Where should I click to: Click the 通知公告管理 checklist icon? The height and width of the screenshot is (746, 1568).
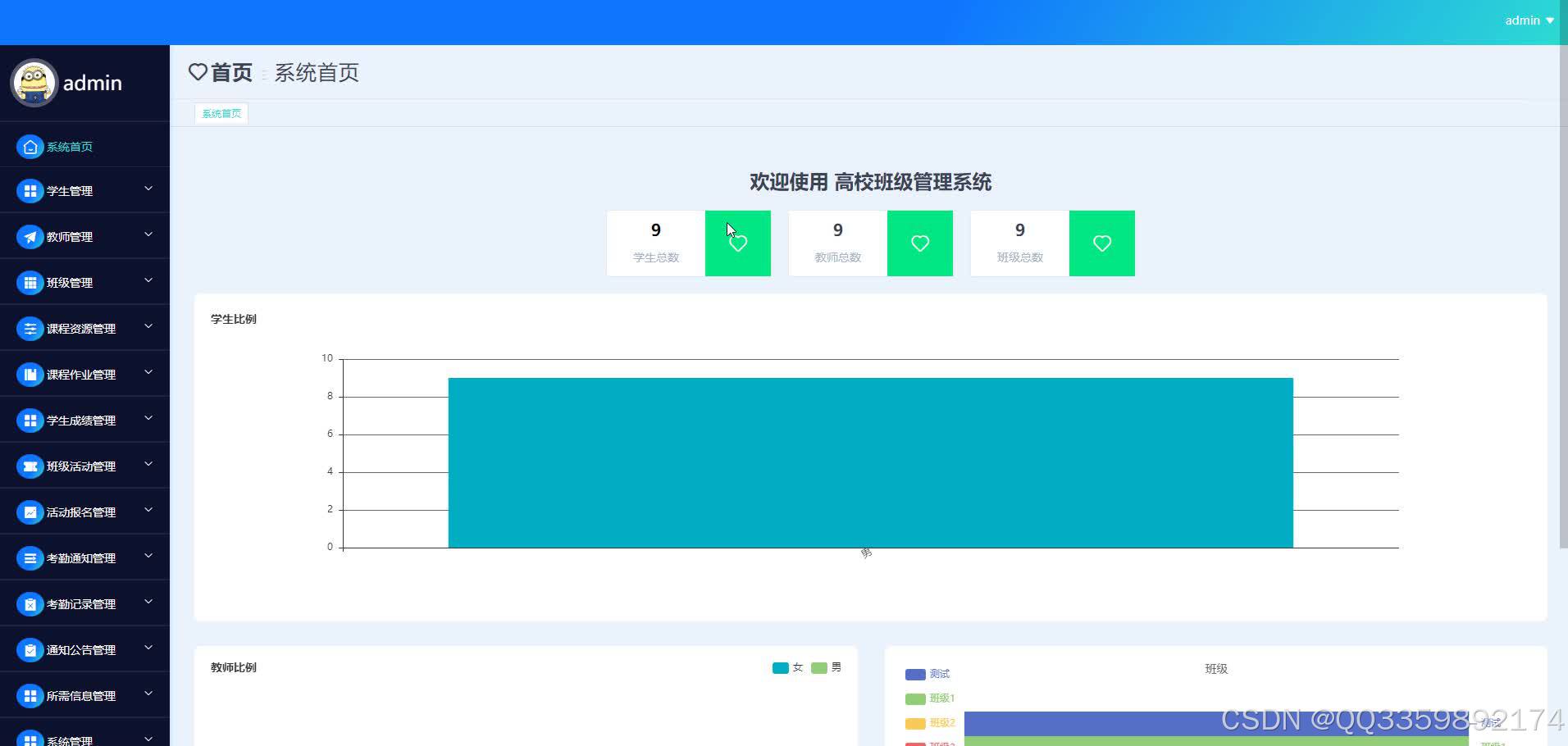[x=30, y=650]
